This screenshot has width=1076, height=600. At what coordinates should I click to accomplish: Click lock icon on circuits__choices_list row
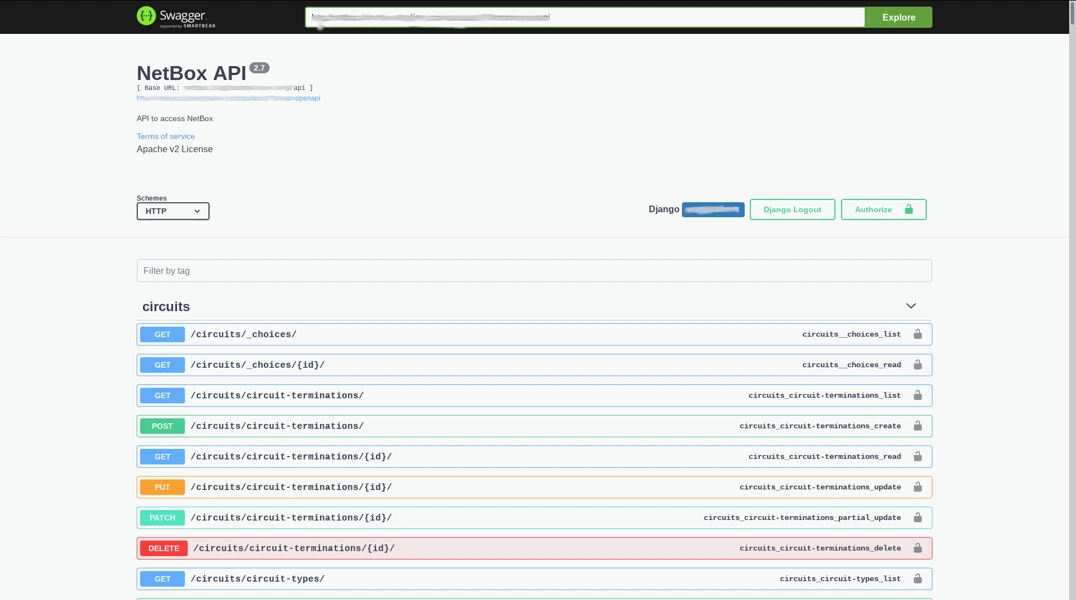(917, 334)
